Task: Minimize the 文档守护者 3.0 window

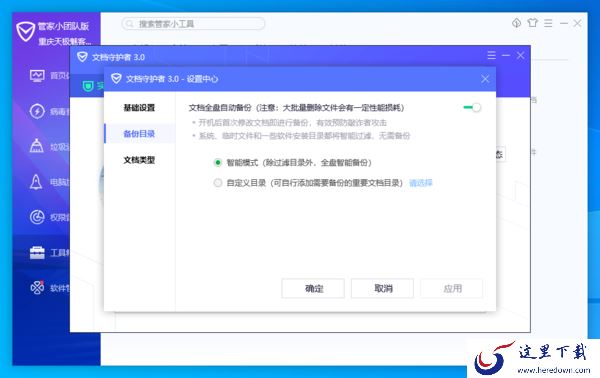Action: pyautogui.click(x=506, y=55)
